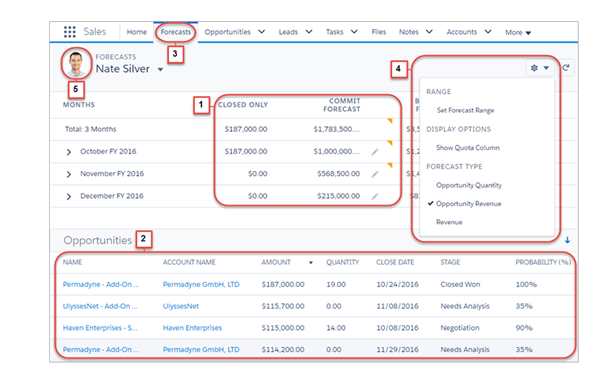Click the Closed Won stage cell
Screen dimensions: 602x389
(460, 285)
